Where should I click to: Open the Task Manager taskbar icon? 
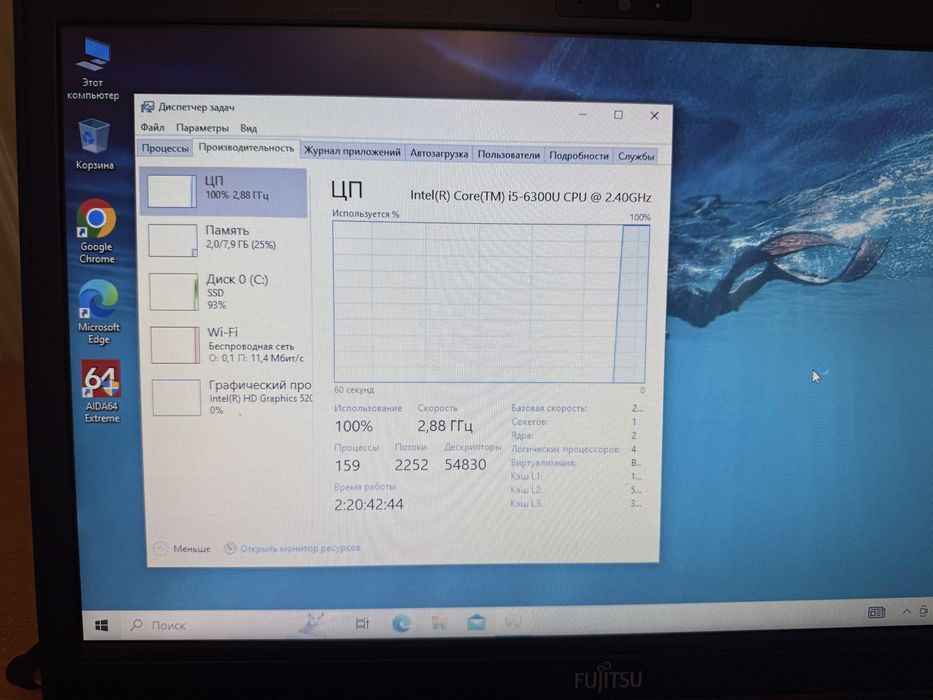pyautogui.click(x=514, y=623)
